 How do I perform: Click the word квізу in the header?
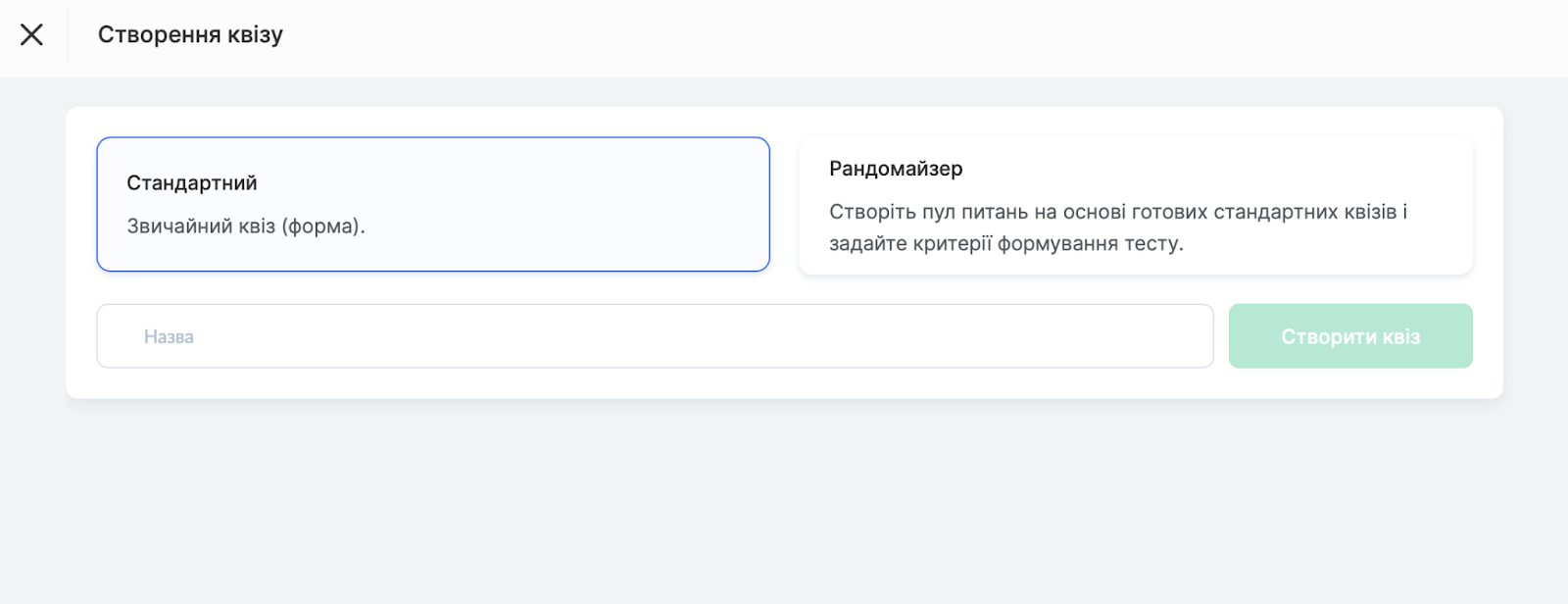pos(255,35)
